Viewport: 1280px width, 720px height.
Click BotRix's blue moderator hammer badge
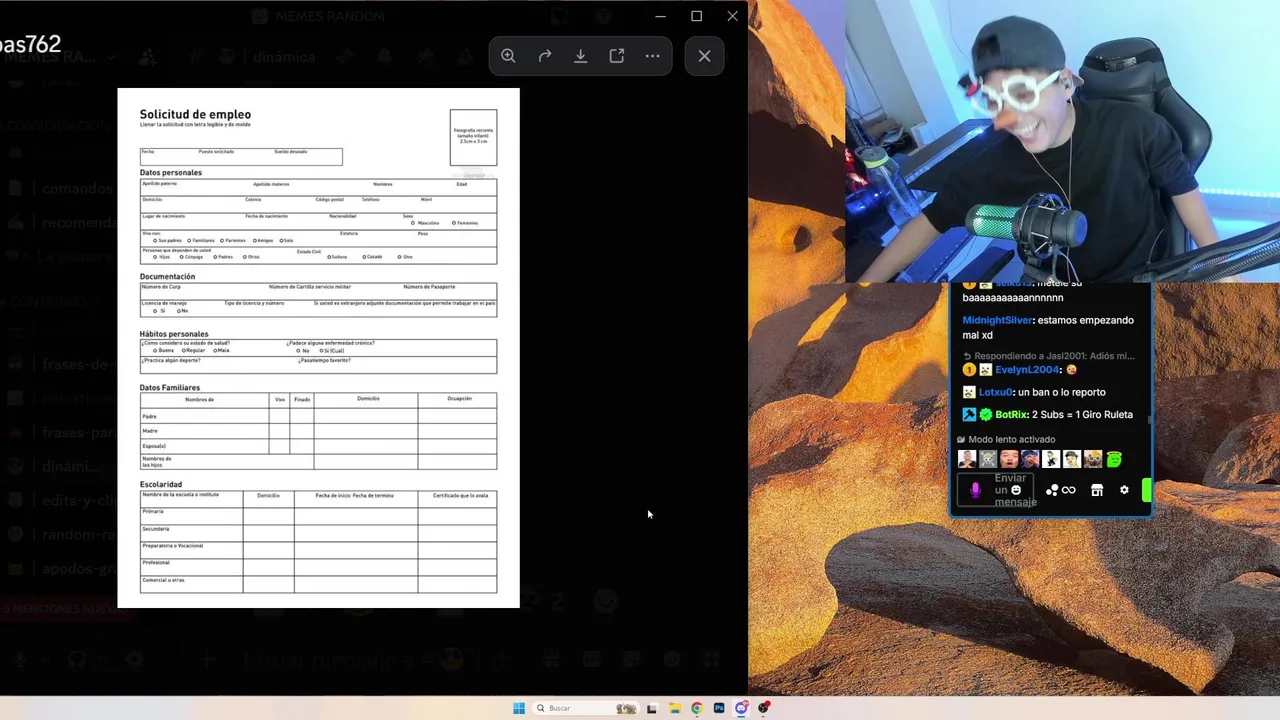coord(969,414)
